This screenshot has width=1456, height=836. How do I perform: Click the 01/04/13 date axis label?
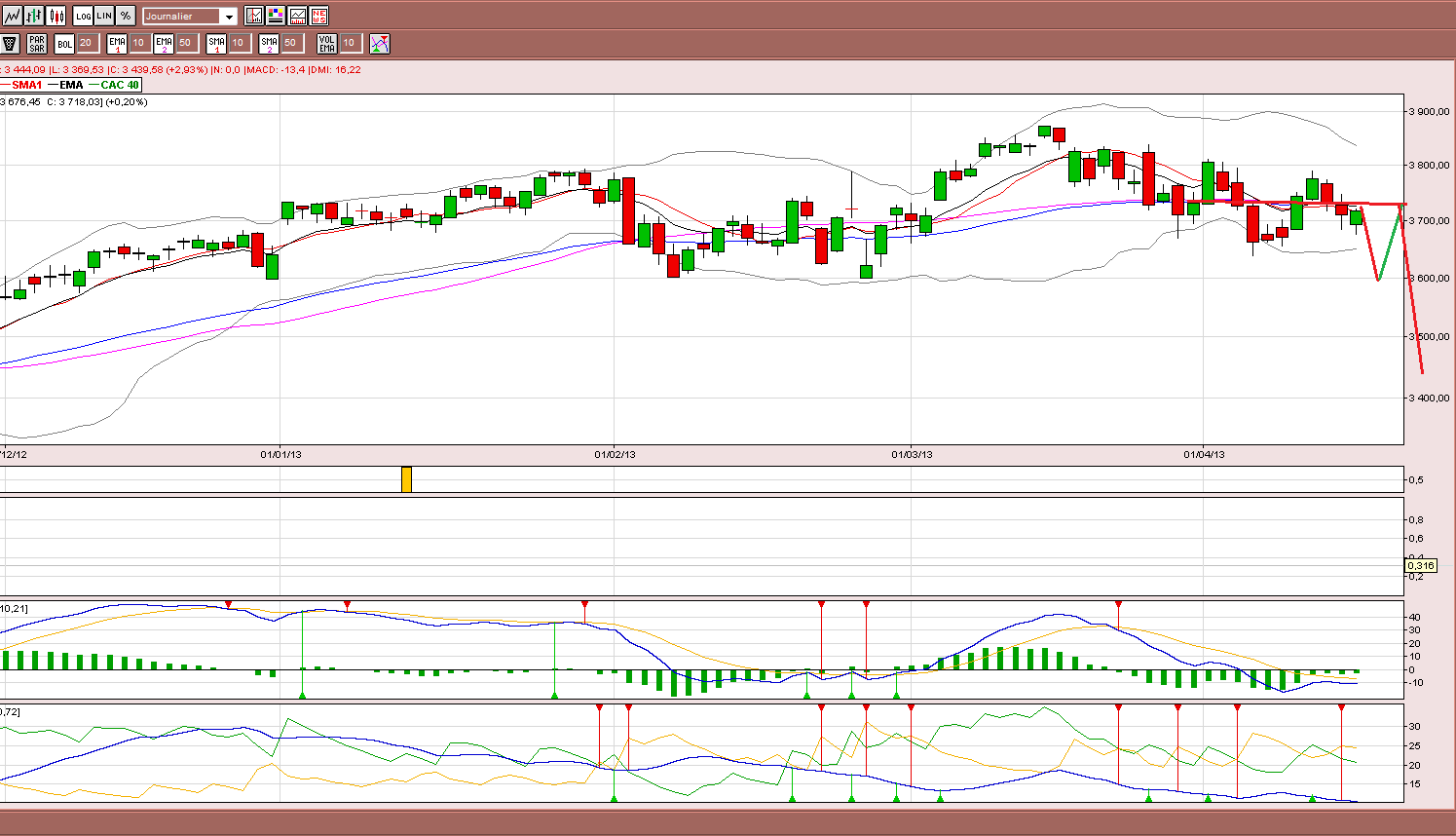click(x=1204, y=454)
